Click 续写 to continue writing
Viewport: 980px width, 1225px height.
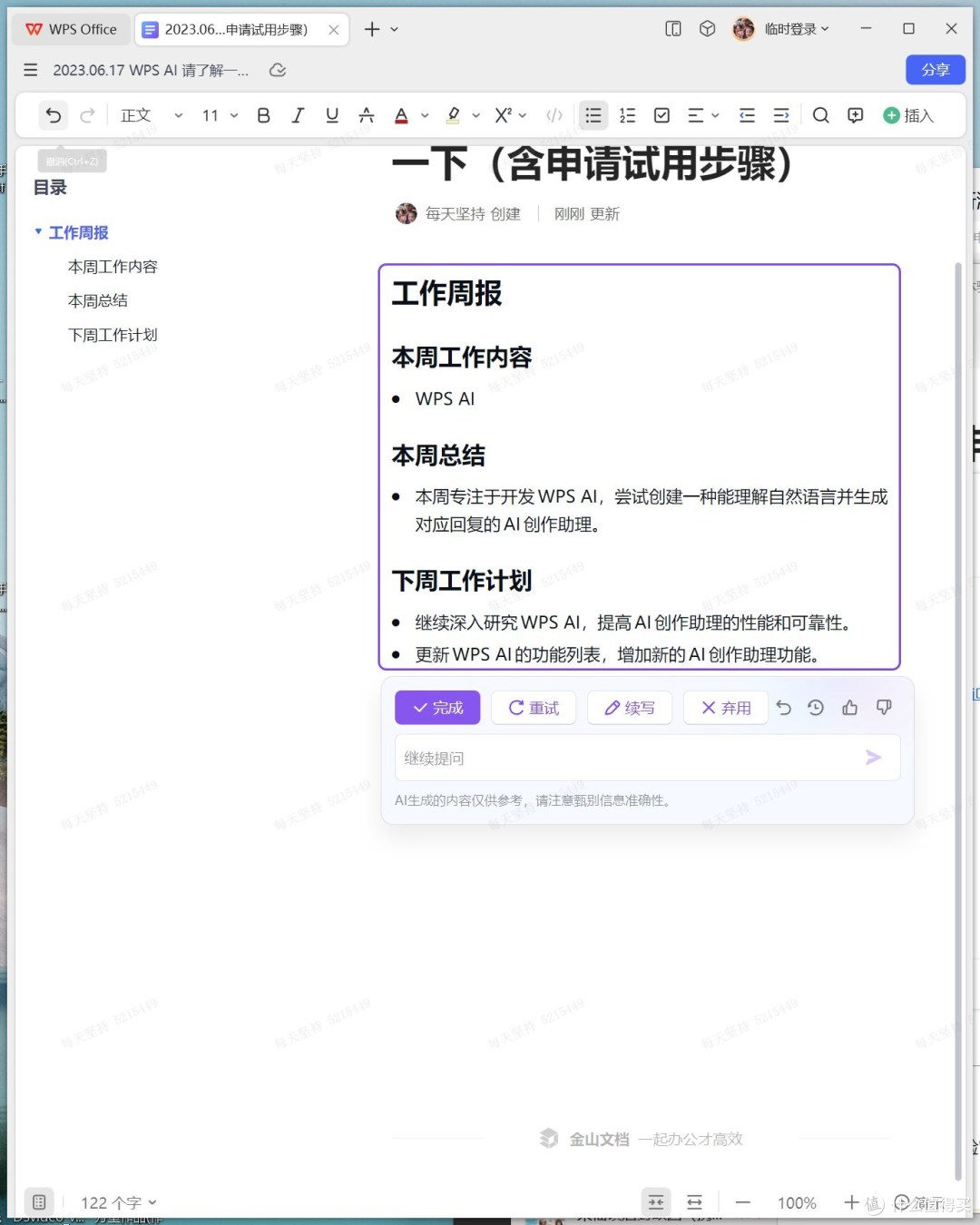[x=630, y=708]
